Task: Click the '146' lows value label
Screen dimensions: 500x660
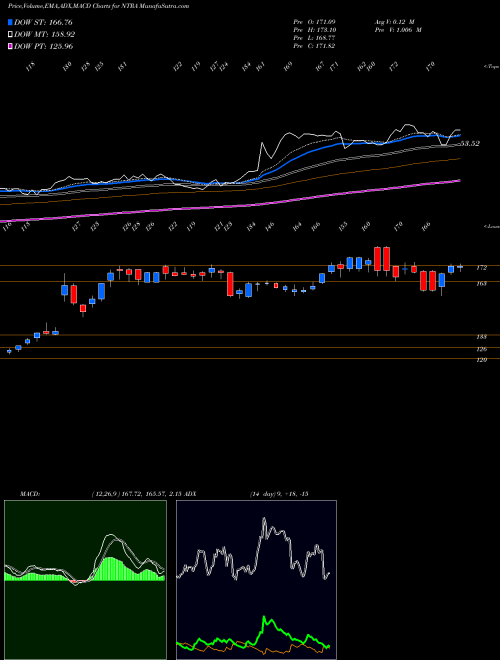Action: [x=269, y=226]
